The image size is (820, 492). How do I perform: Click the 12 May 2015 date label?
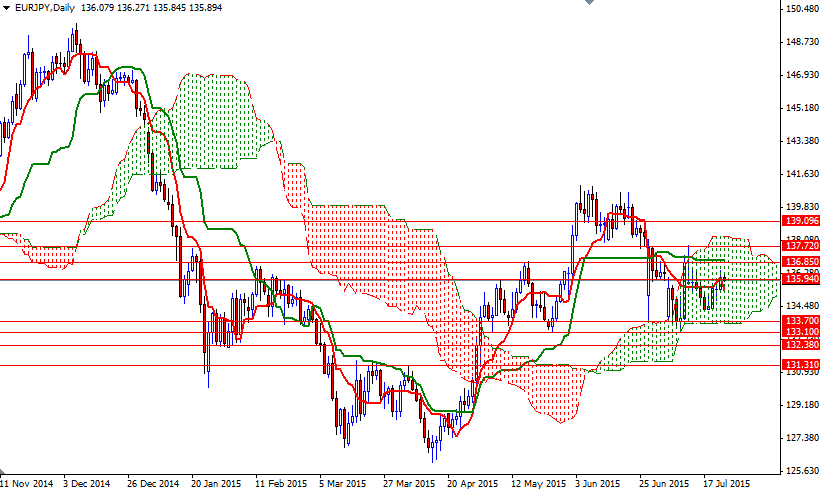coord(538,484)
